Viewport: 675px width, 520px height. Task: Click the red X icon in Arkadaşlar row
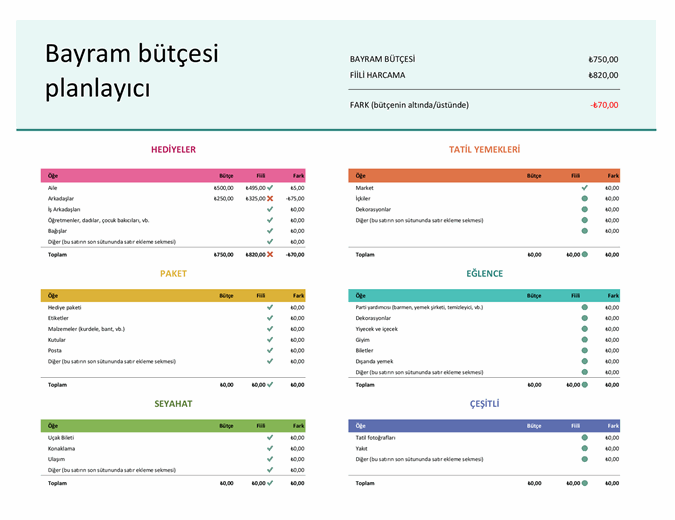pyautogui.click(x=270, y=198)
